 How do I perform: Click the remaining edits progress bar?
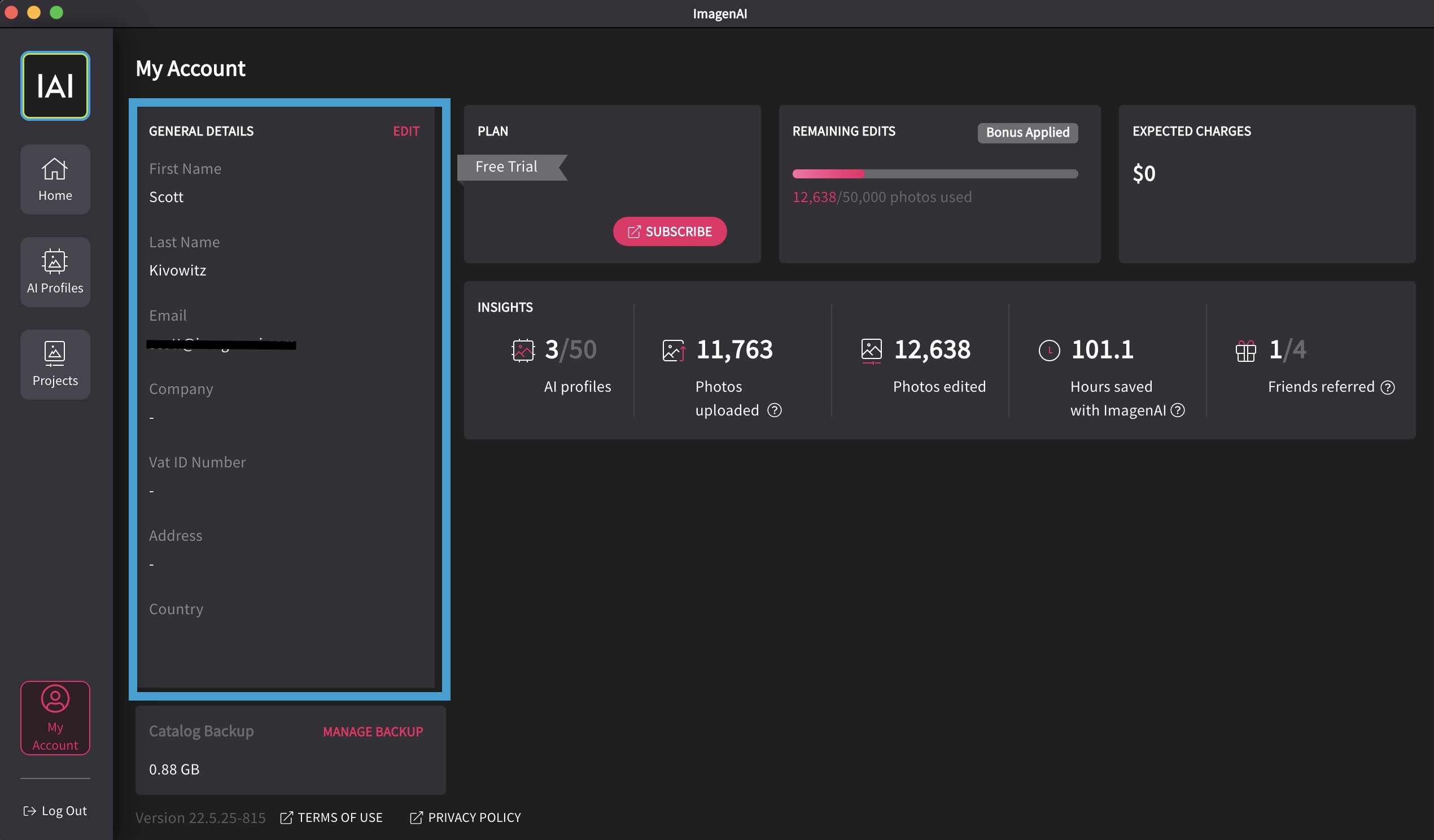[935, 173]
